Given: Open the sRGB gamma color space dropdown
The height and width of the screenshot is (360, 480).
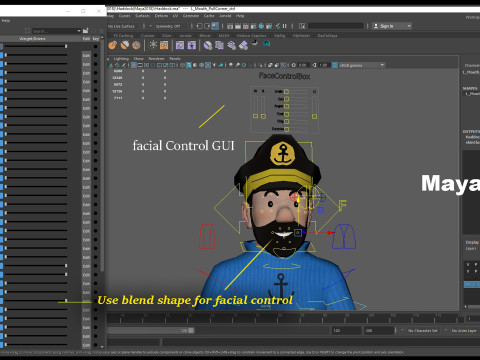Looking at the screenshot, I should (362, 65).
